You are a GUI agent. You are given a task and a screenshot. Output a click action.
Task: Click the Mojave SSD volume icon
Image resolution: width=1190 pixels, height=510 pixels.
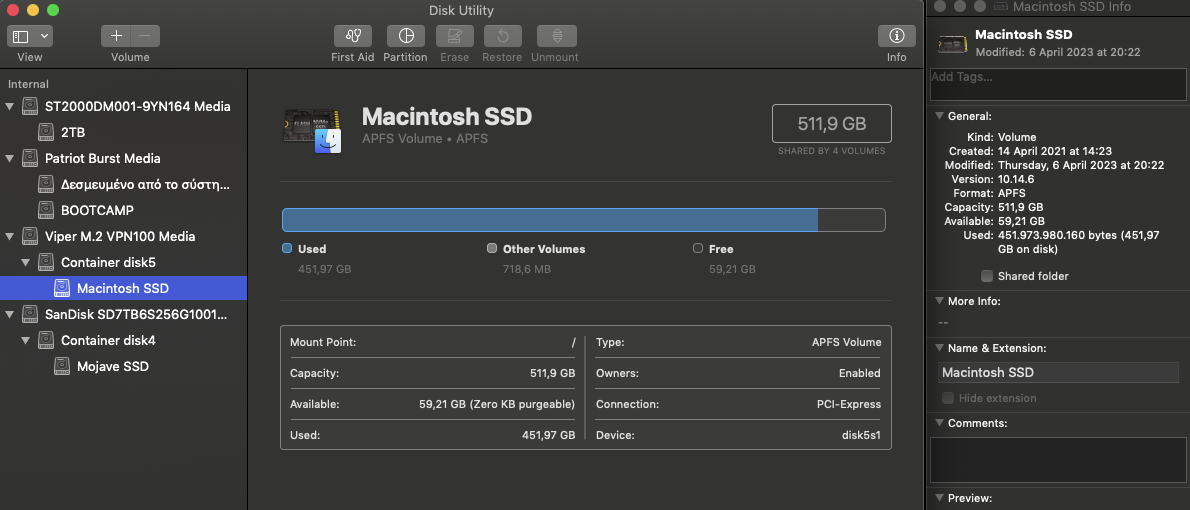pyautogui.click(x=61, y=366)
